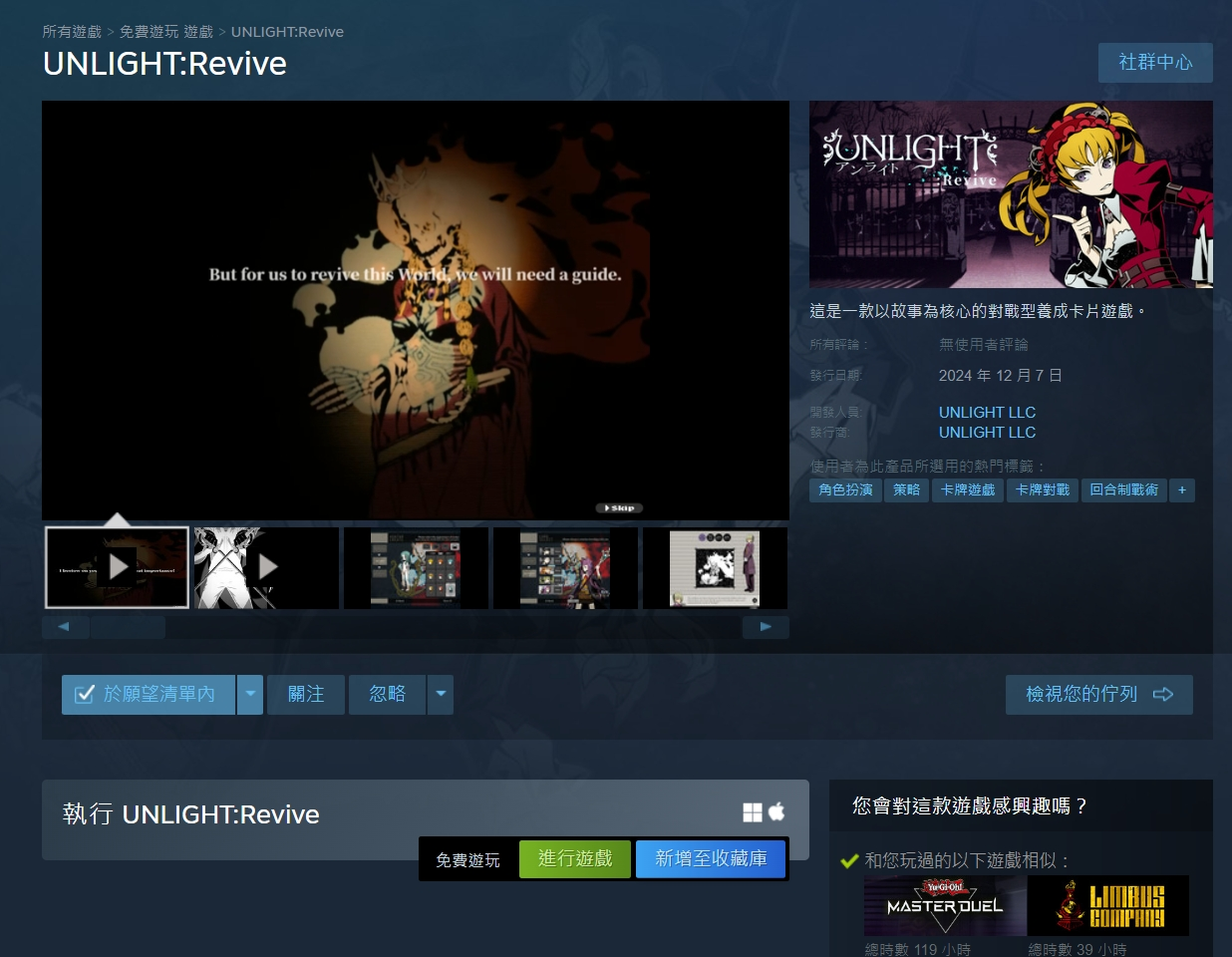Click the left arrow of thumbnail strip

65,627
